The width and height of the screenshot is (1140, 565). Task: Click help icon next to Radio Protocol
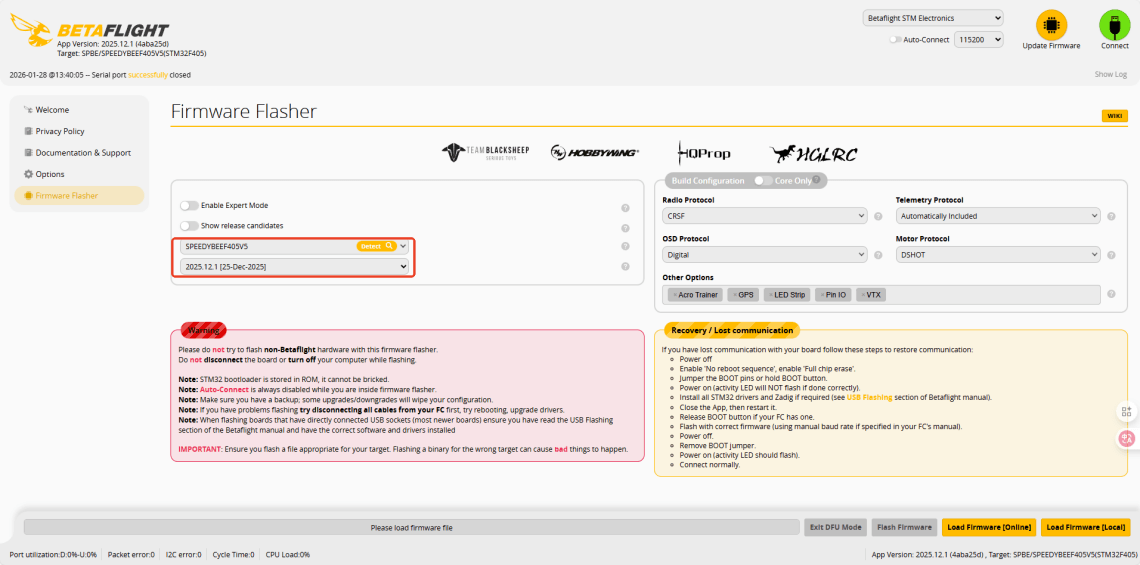click(878, 216)
